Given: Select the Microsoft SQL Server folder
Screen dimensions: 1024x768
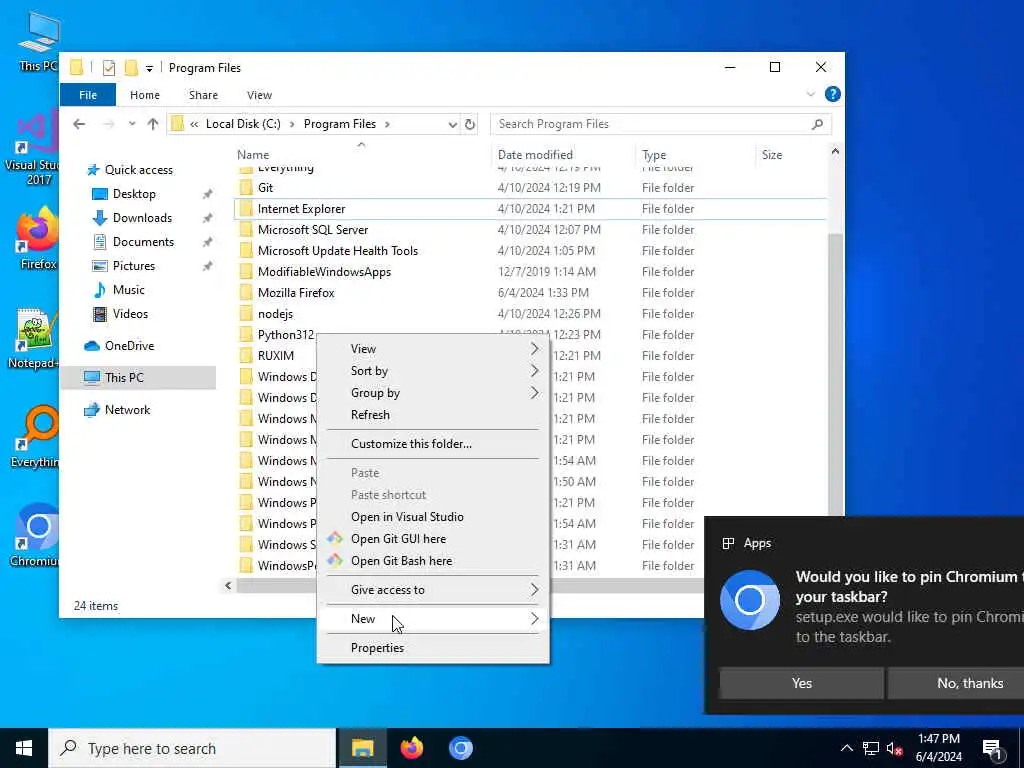Looking at the screenshot, I should click(x=530, y=230).
